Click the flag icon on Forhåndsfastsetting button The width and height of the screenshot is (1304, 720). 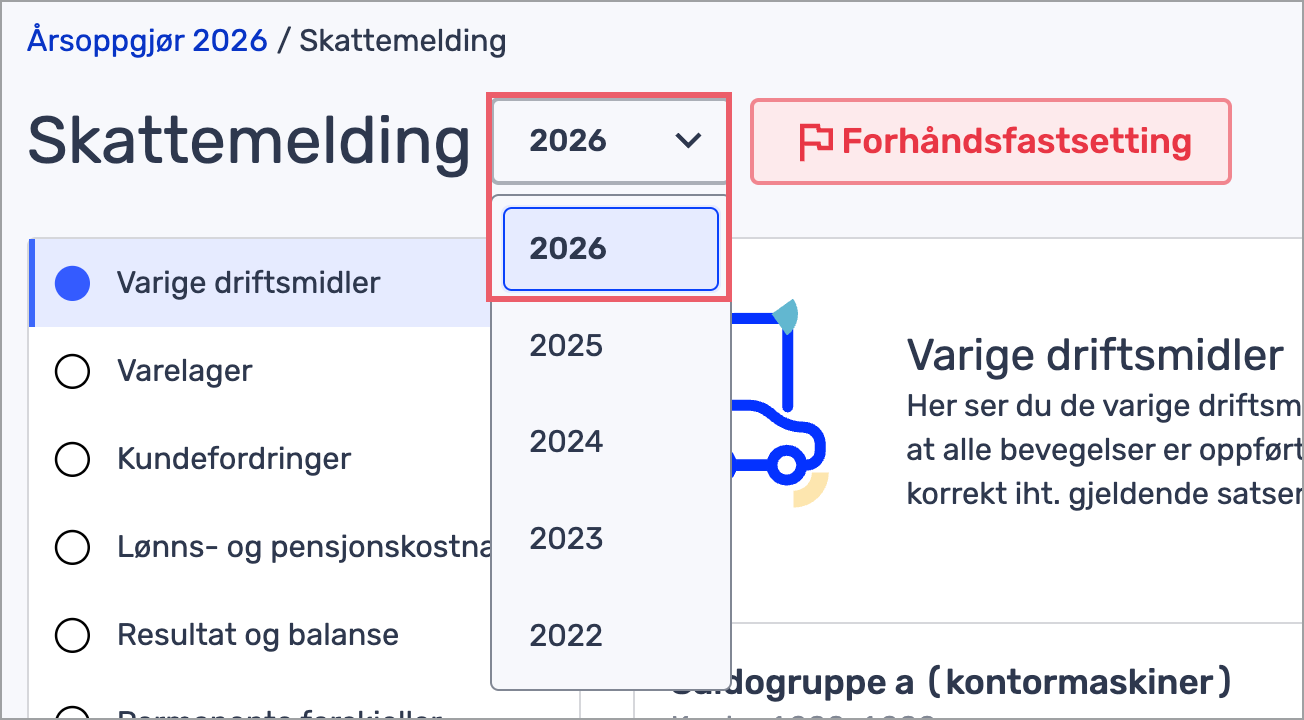click(816, 141)
